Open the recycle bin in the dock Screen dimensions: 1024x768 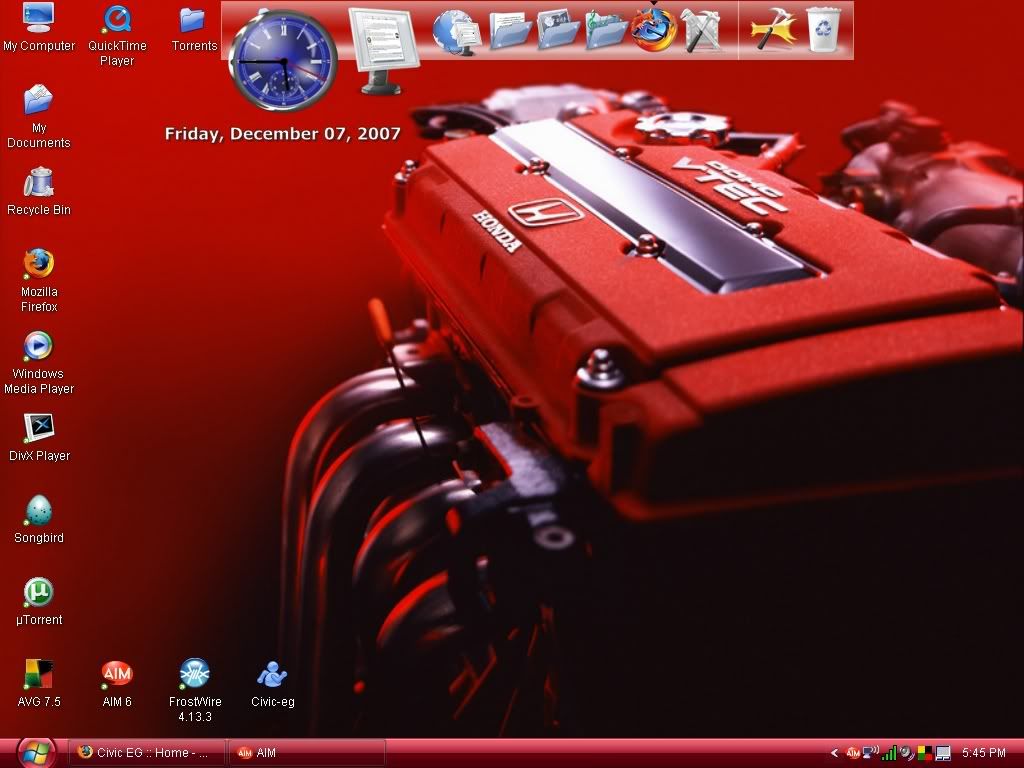[x=824, y=30]
